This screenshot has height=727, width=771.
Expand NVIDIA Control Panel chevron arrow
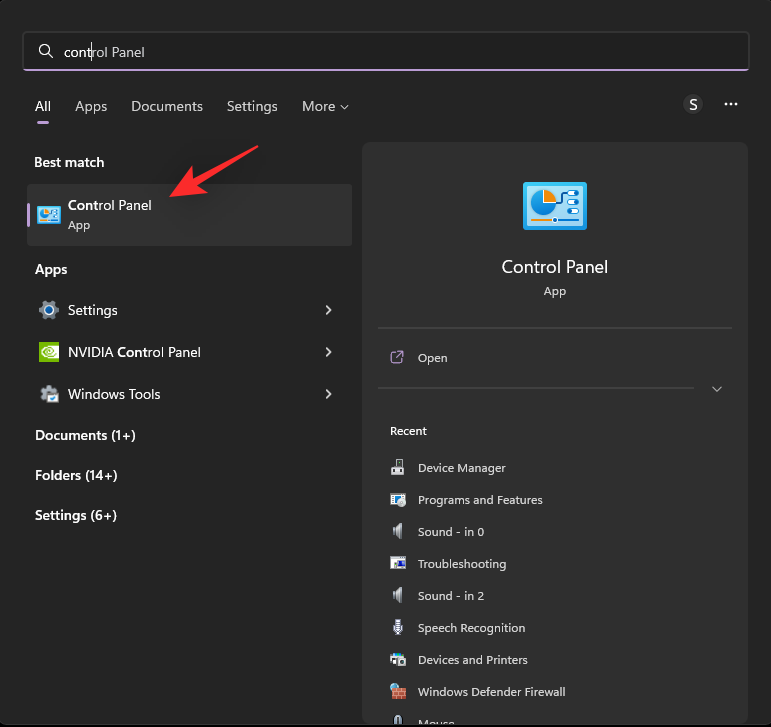point(328,352)
